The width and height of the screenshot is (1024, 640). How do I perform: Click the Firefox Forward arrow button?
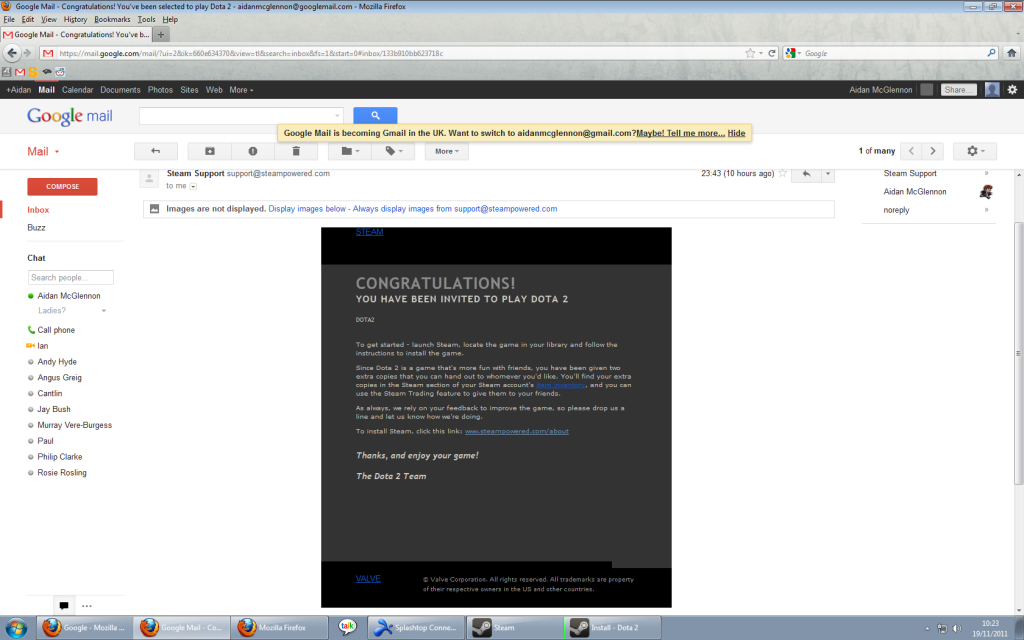click(x=27, y=53)
